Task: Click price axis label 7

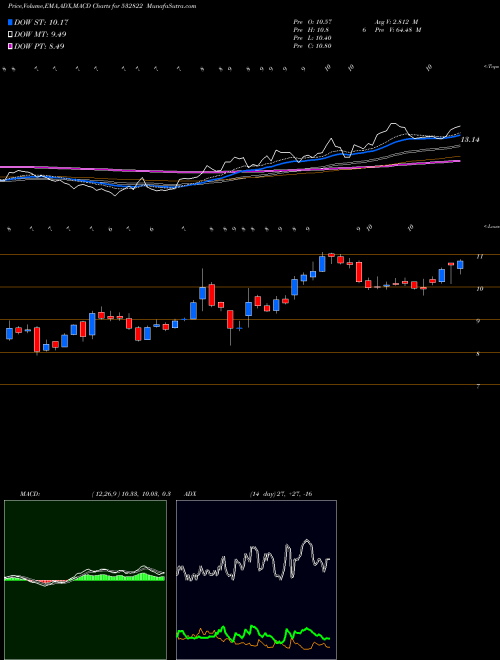Action: tap(479, 386)
